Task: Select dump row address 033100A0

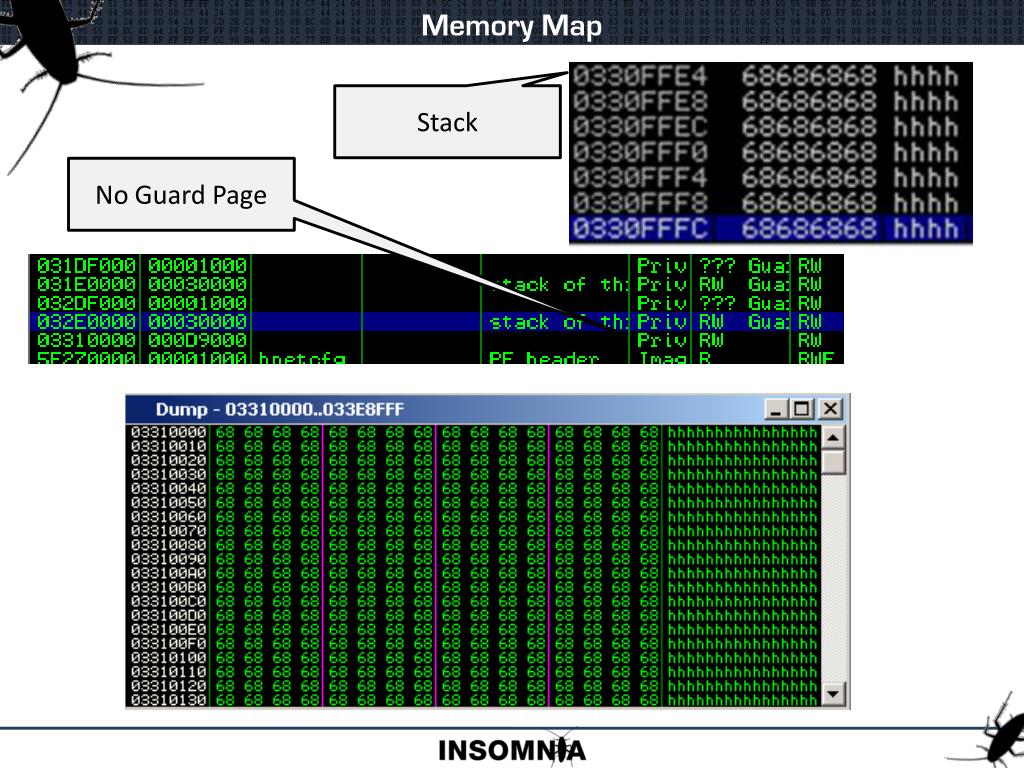Action: click(x=168, y=573)
